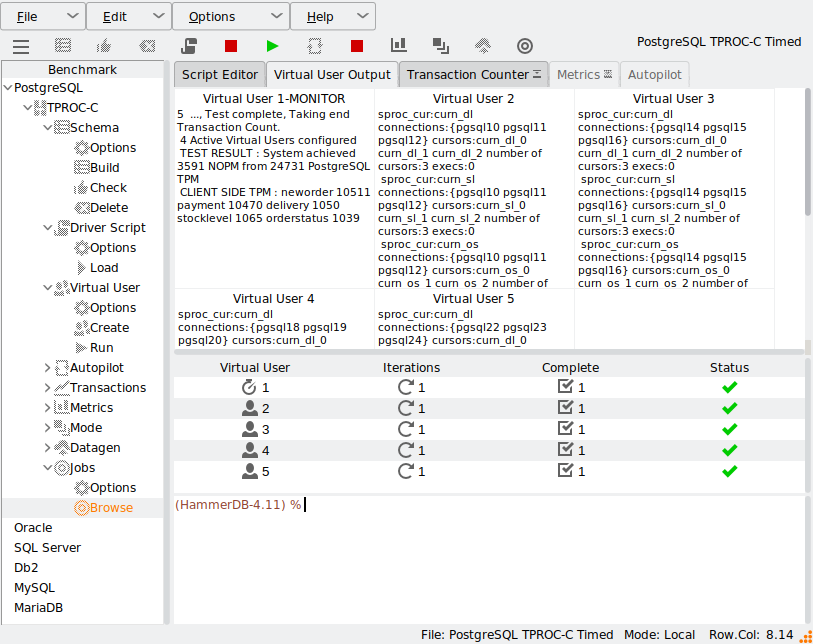Click the autopilot dashed-square toolbar icon

pyautogui.click(x=315, y=46)
